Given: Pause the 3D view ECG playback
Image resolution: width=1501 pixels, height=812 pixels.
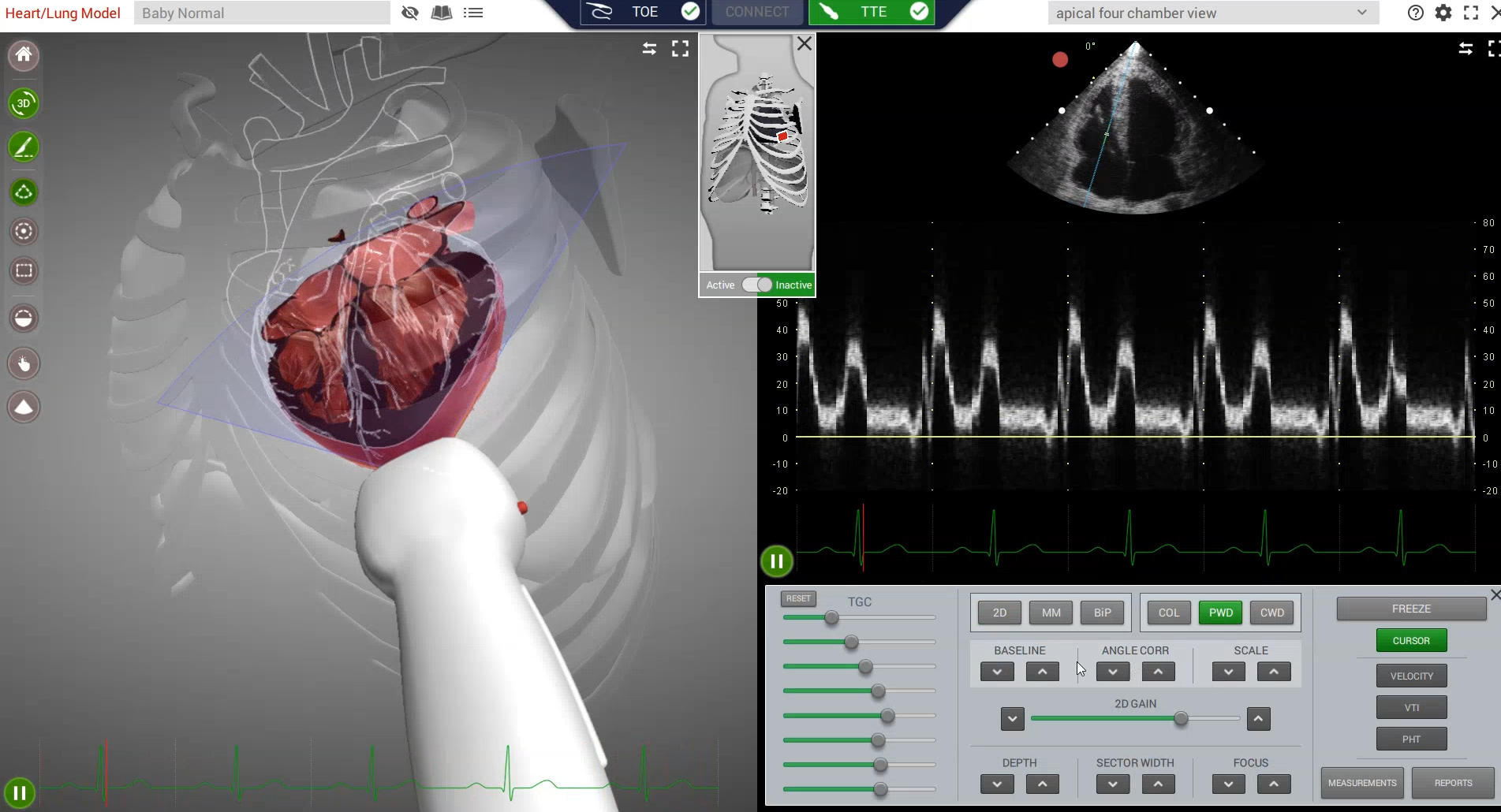Looking at the screenshot, I should 20,793.
